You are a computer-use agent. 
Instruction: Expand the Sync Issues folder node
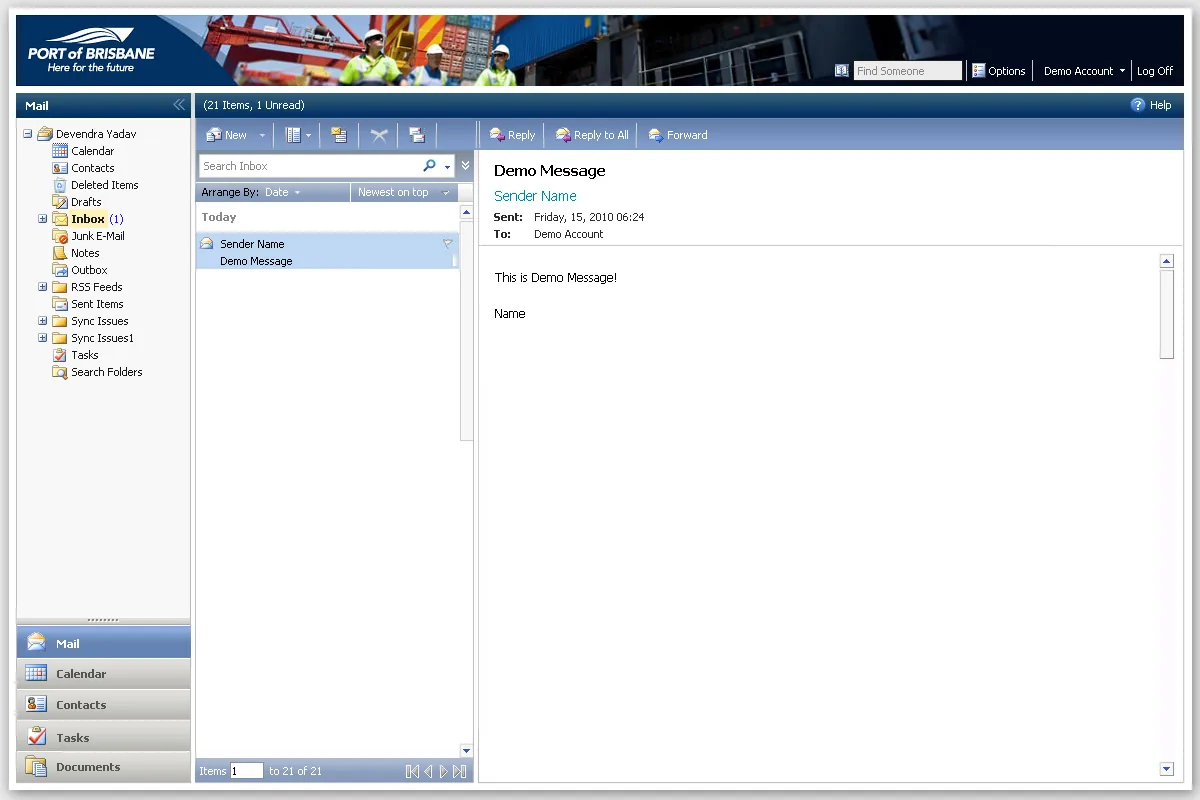pyautogui.click(x=43, y=321)
